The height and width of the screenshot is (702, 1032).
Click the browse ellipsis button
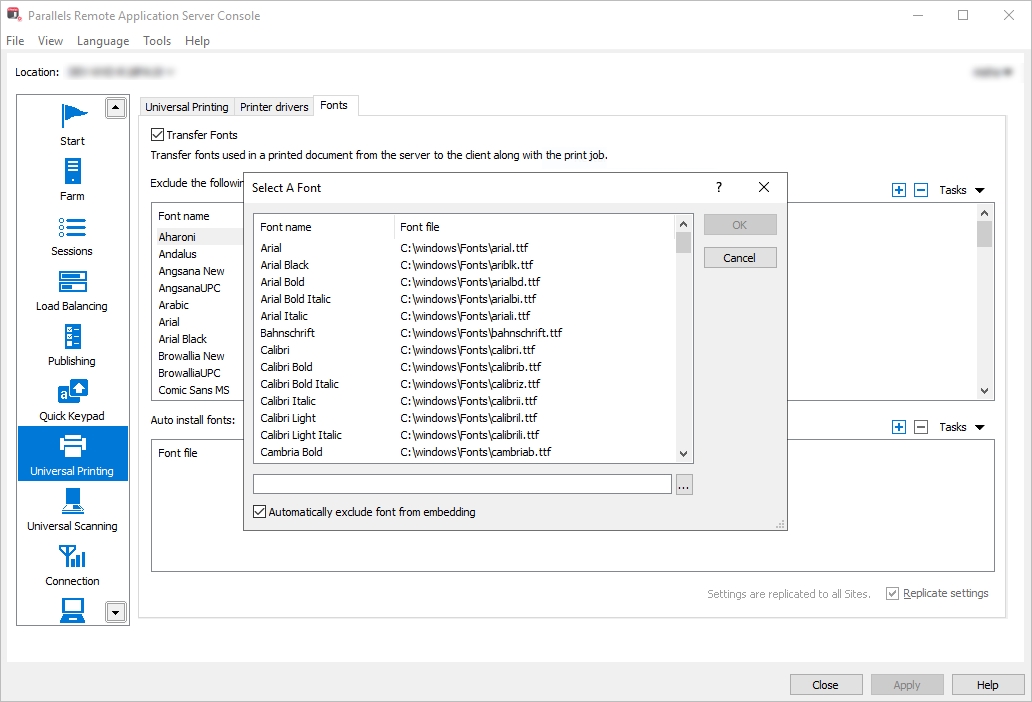[x=684, y=485]
